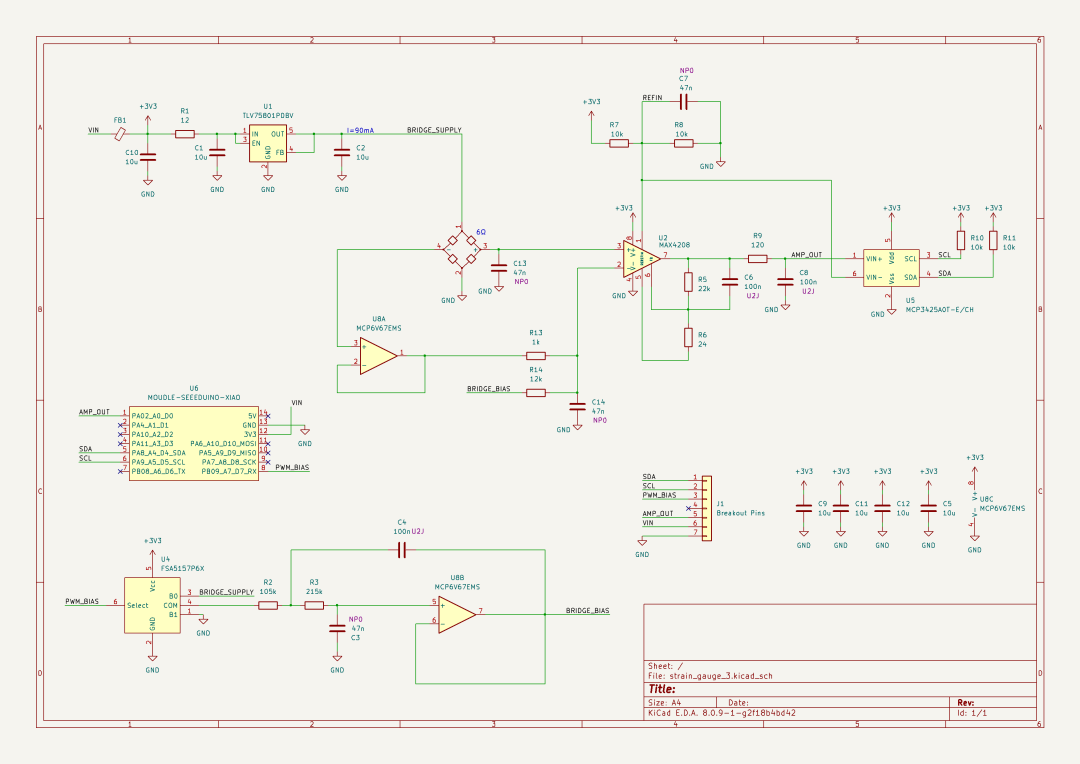Select the File: strain_gauge_3.kicad_sch title-block text
1080x764 pixels.
[710, 676]
